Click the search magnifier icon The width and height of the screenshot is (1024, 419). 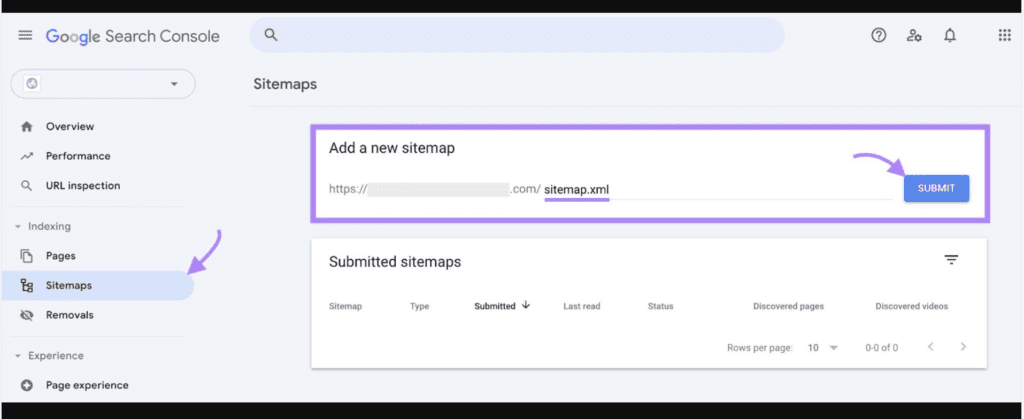coord(271,35)
